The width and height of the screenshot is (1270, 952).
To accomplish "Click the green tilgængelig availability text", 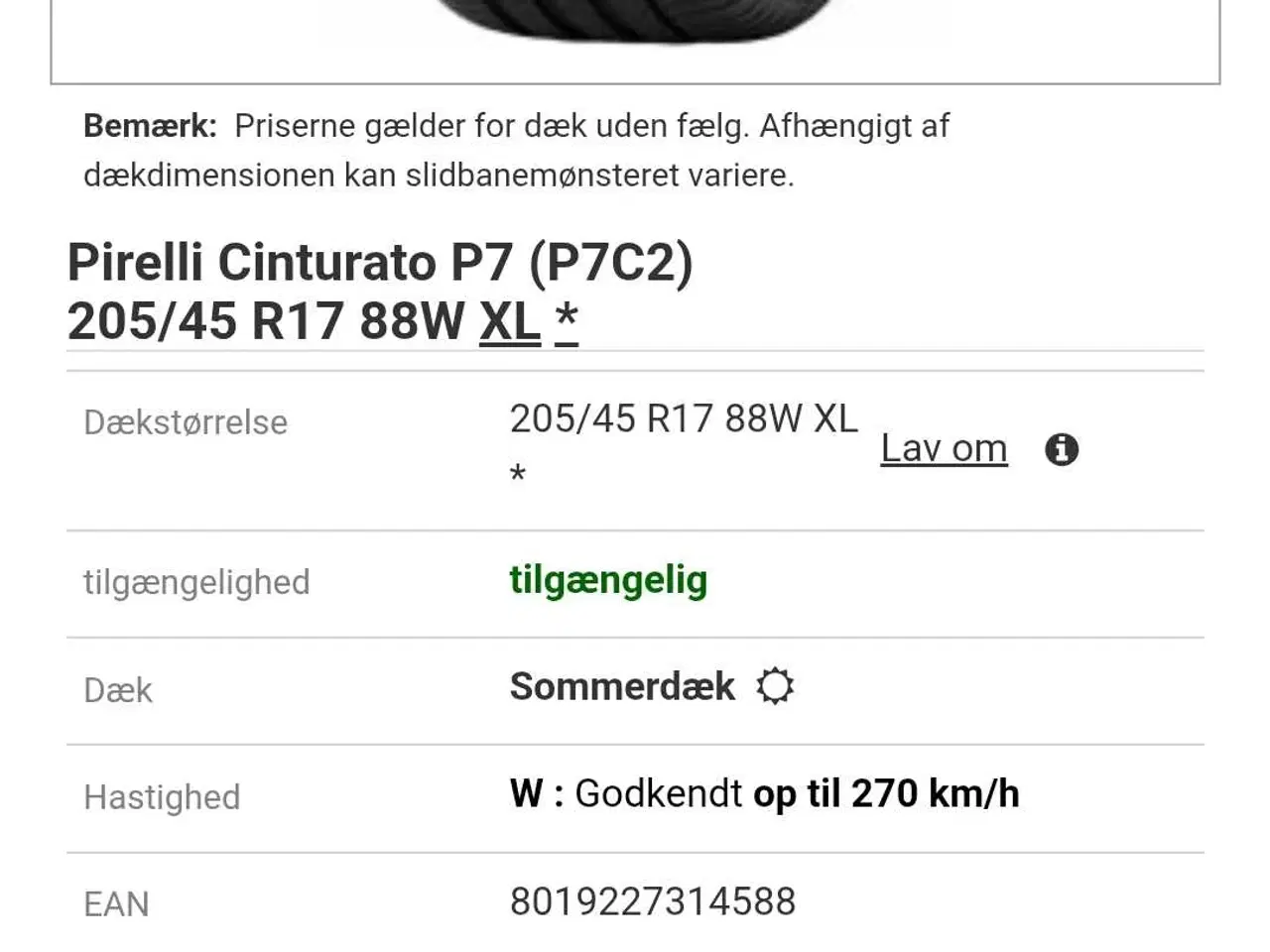I will (608, 581).
